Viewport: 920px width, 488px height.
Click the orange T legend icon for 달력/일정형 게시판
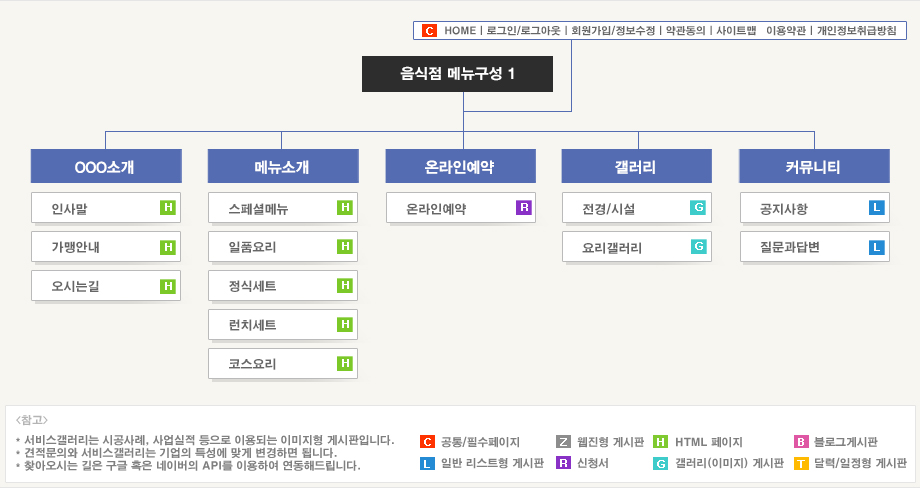[x=801, y=463]
